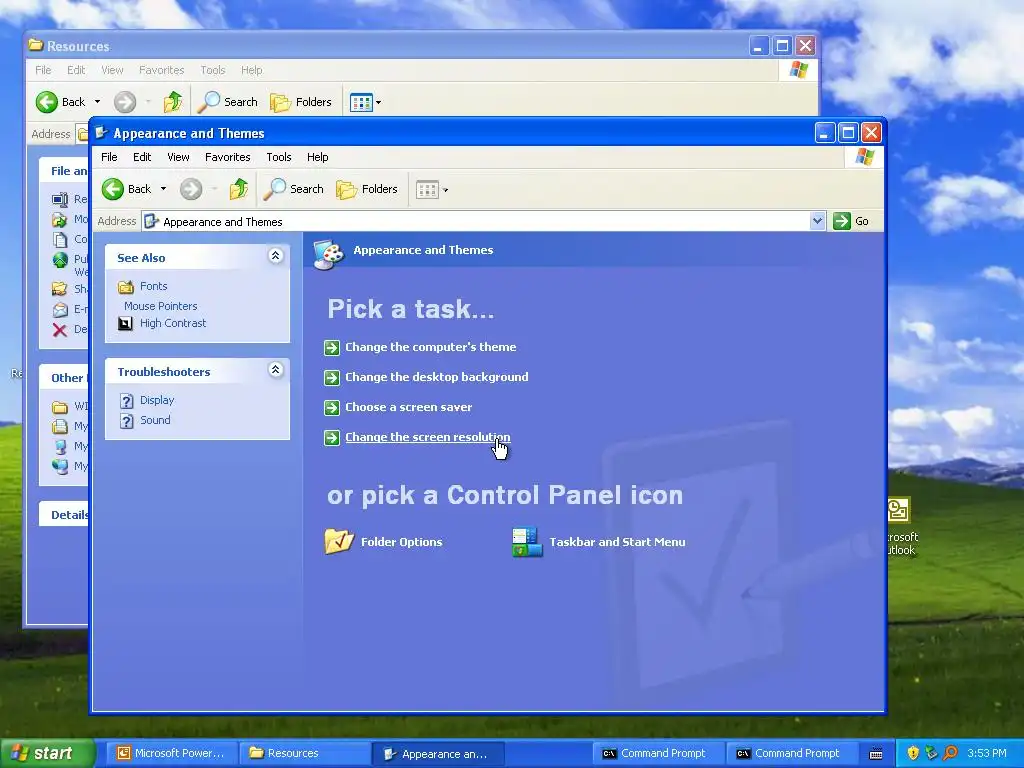Screen dimensions: 1024x768
Task: Click Change the screen resolution task
Action: [427, 438]
